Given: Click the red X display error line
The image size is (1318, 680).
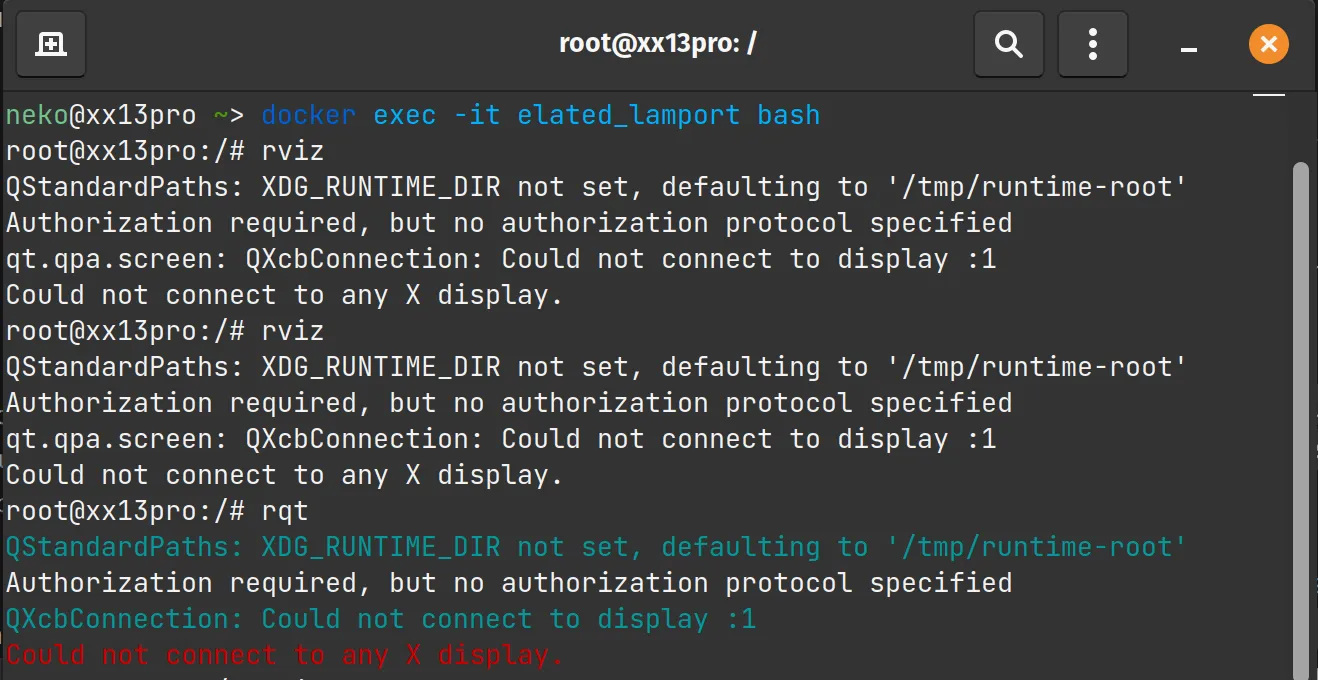Looking at the screenshot, I should 285,655.
